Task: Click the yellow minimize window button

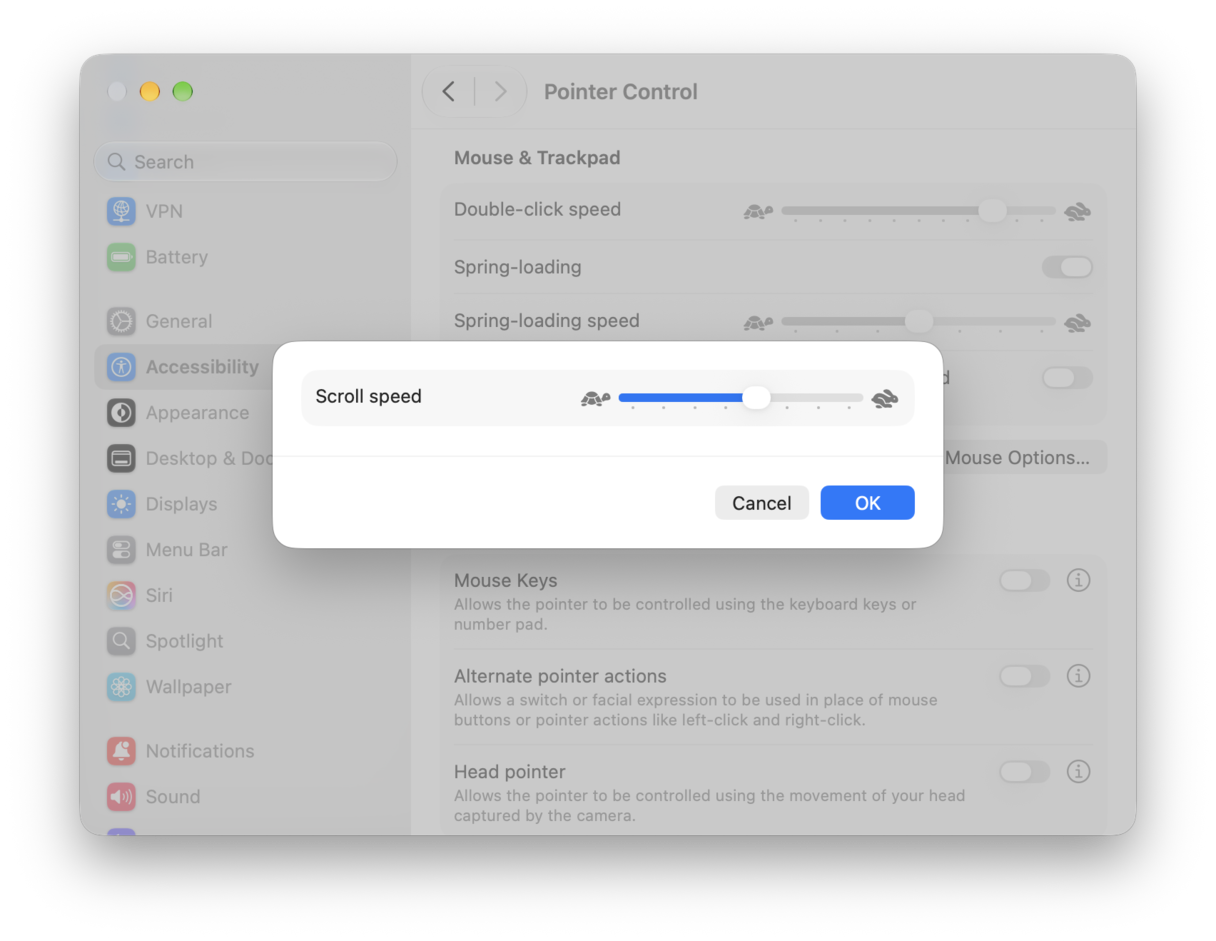Action: pos(150,92)
